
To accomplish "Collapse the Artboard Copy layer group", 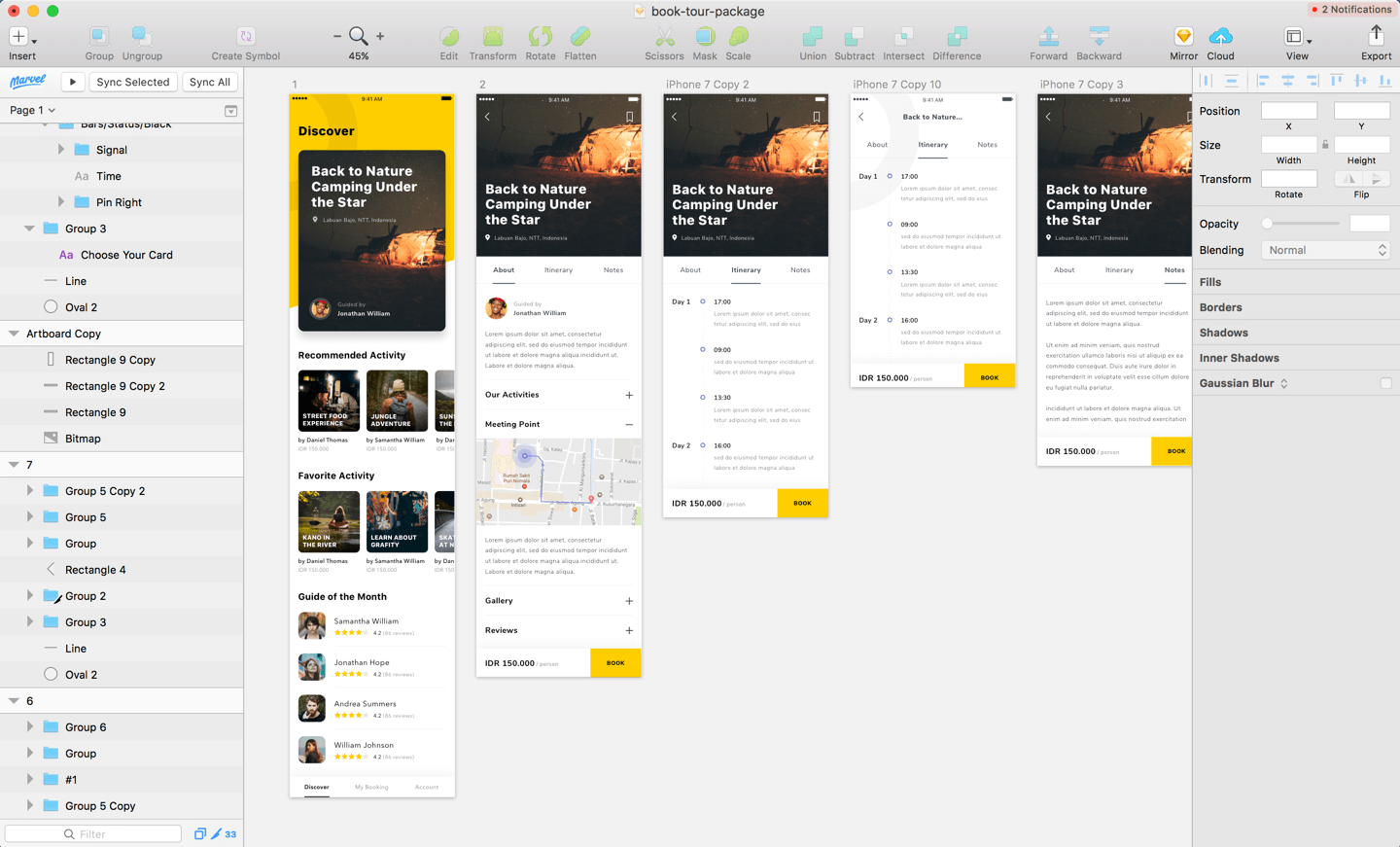I will click(14, 334).
